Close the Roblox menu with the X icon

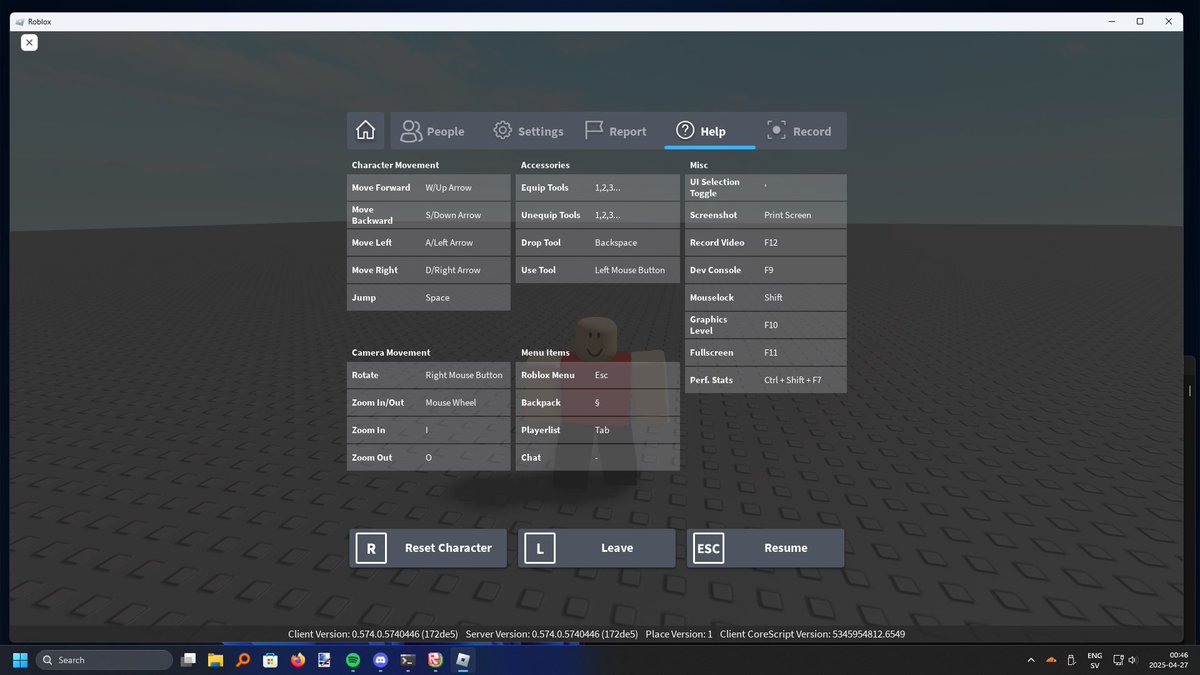(29, 42)
